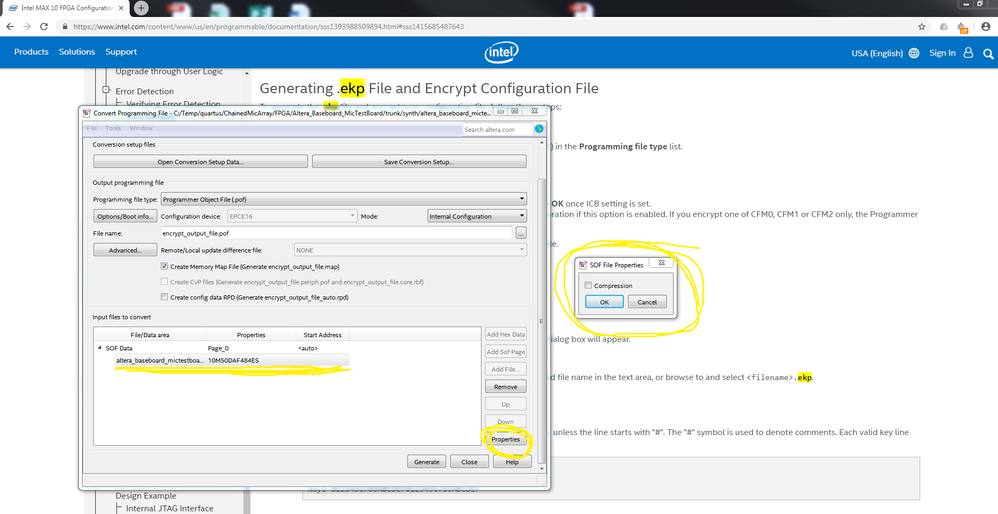The image size is (998, 514).
Task: Open the Support menu
Action: [121, 52]
